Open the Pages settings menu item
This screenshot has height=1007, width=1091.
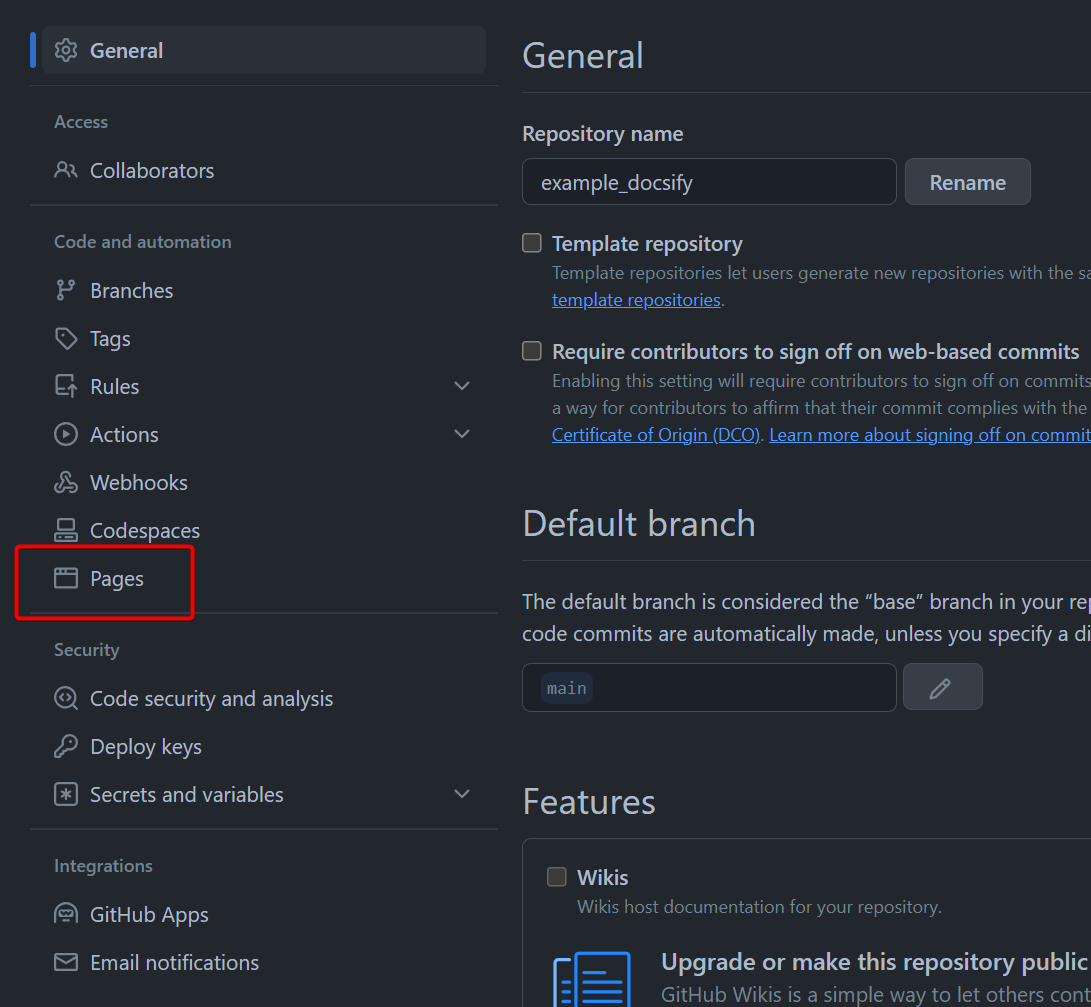pos(117,578)
